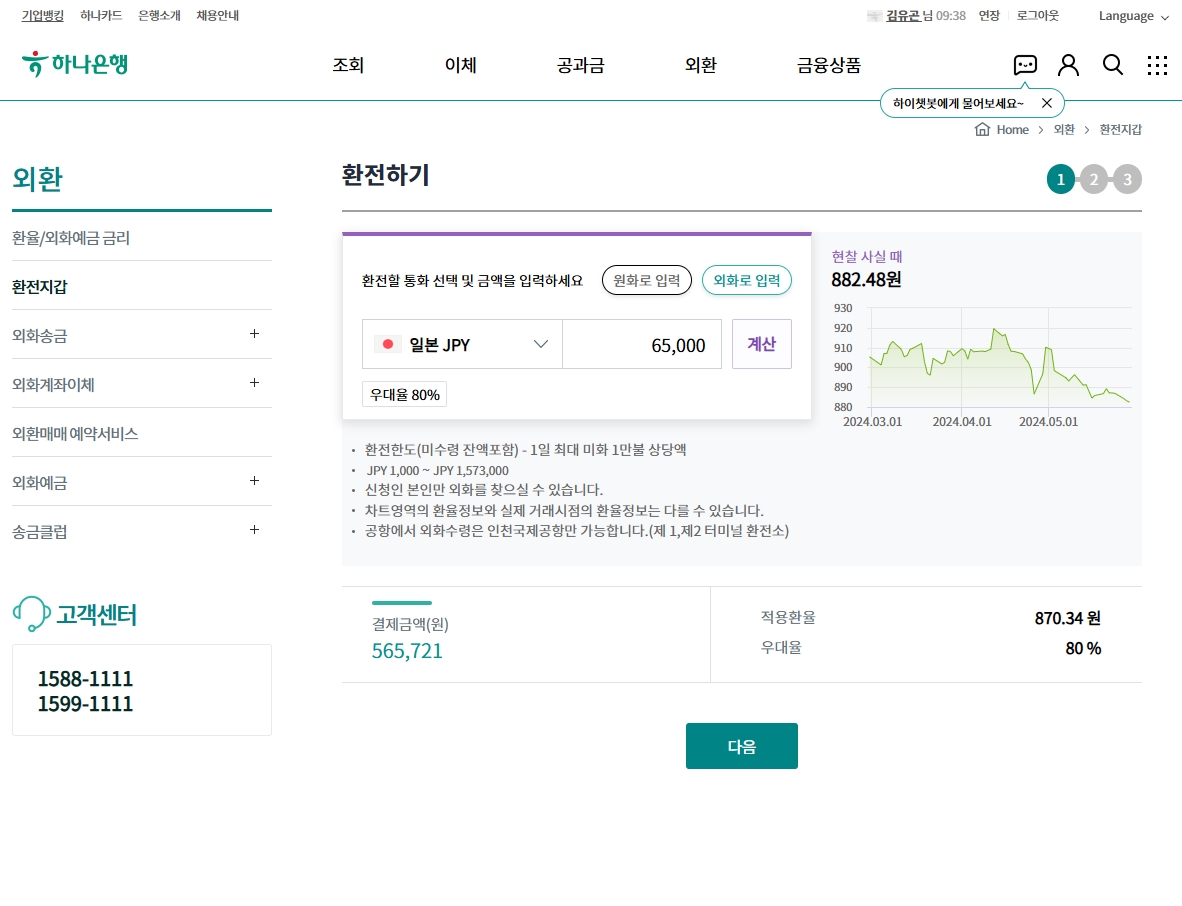Image resolution: width=1182 pixels, height=906 pixels.
Task: Click the 로그아웃 link
Action: pyautogui.click(x=1037, y=15)
